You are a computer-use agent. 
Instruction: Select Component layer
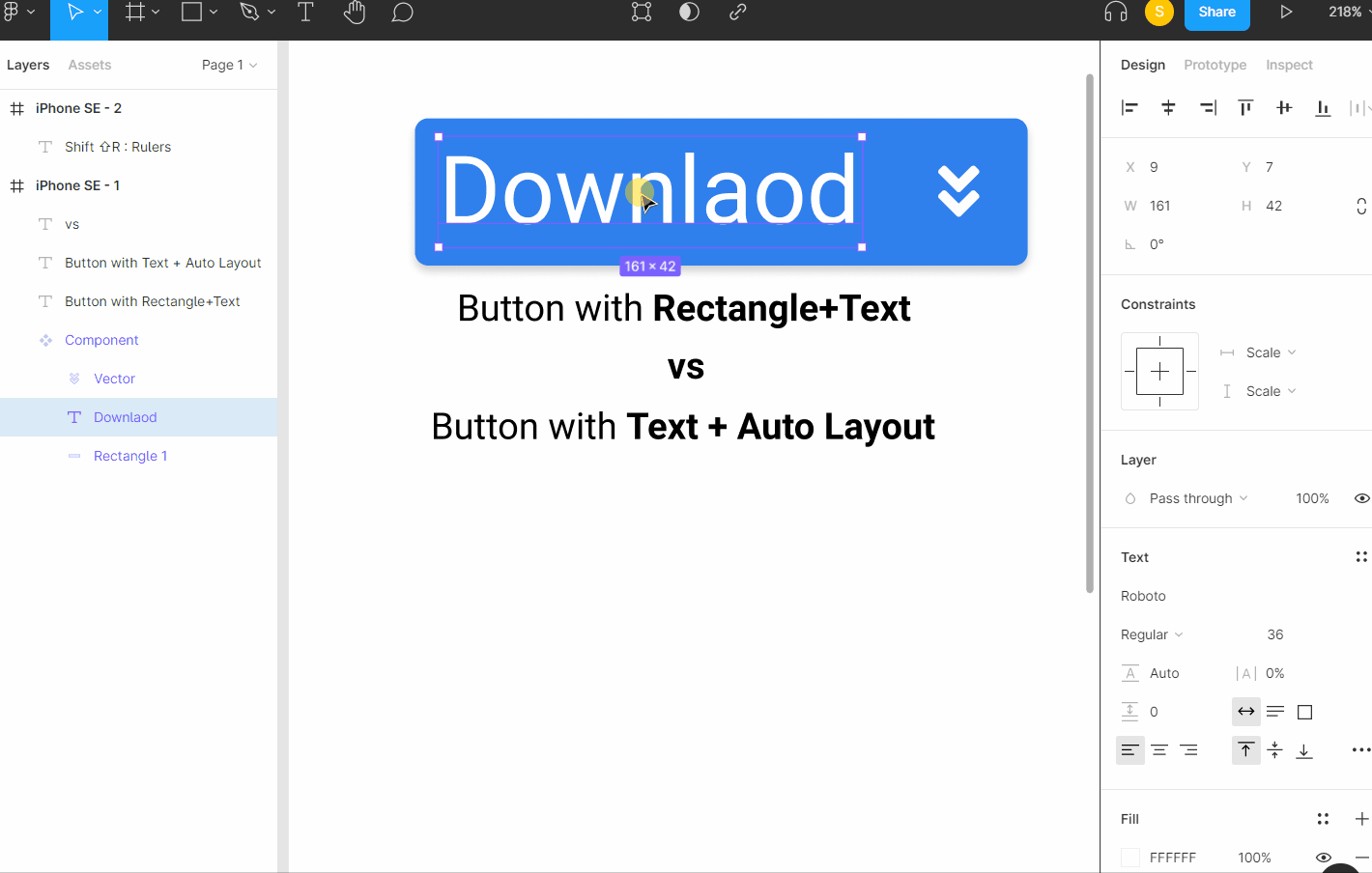point(138,340)
